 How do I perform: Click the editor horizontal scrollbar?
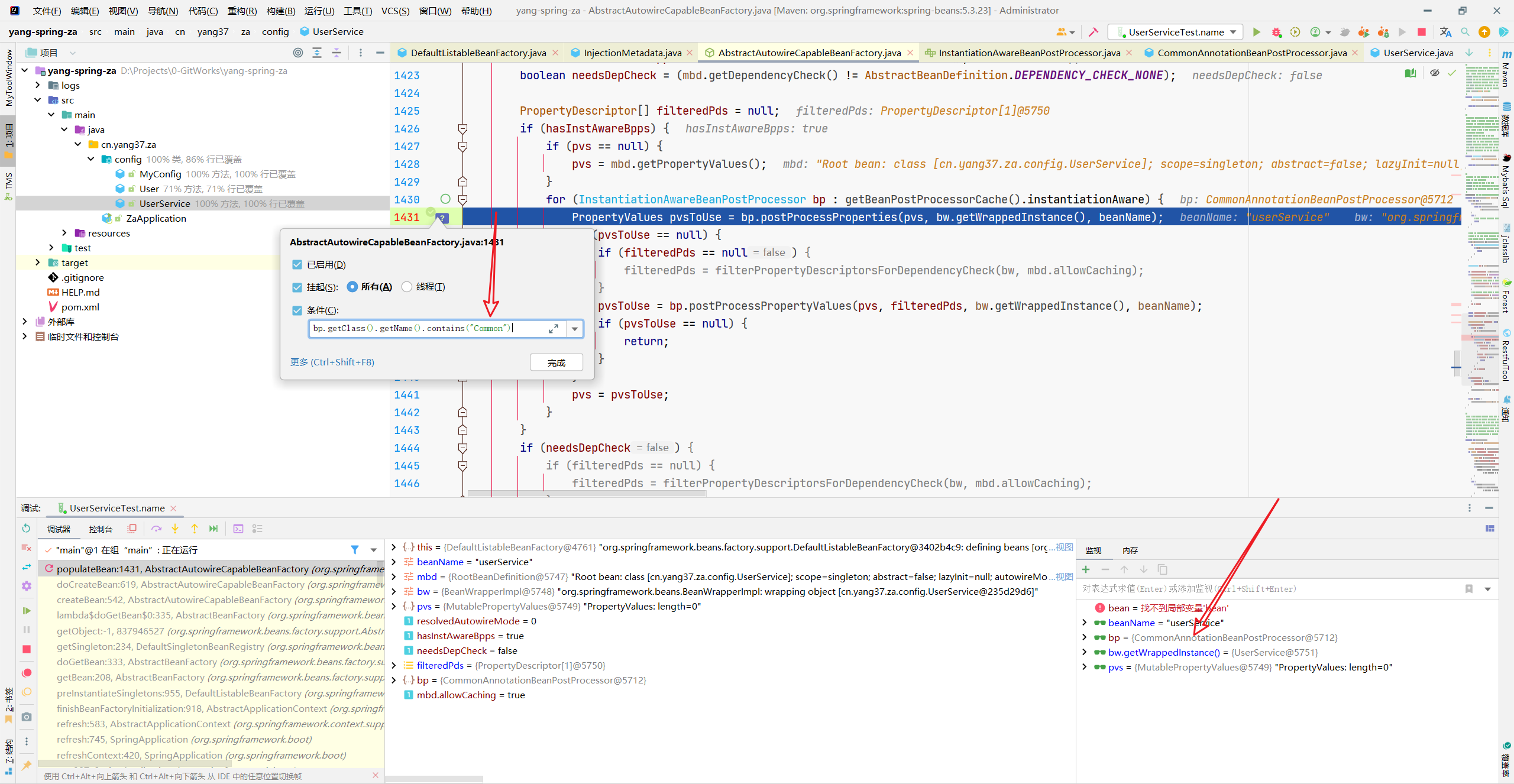click(587, 493)
